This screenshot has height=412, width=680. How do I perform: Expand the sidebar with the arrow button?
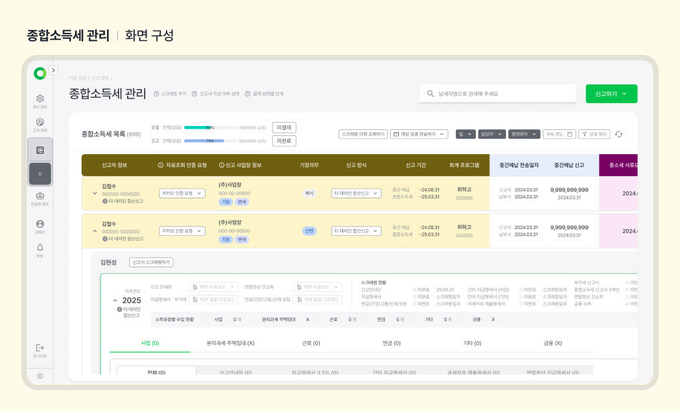(x=53, y=71)
